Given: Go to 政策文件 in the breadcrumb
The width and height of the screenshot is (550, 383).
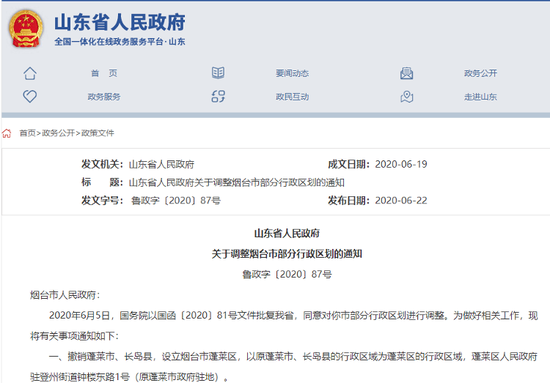Looking at the screenshot, I should coord(98,133).
